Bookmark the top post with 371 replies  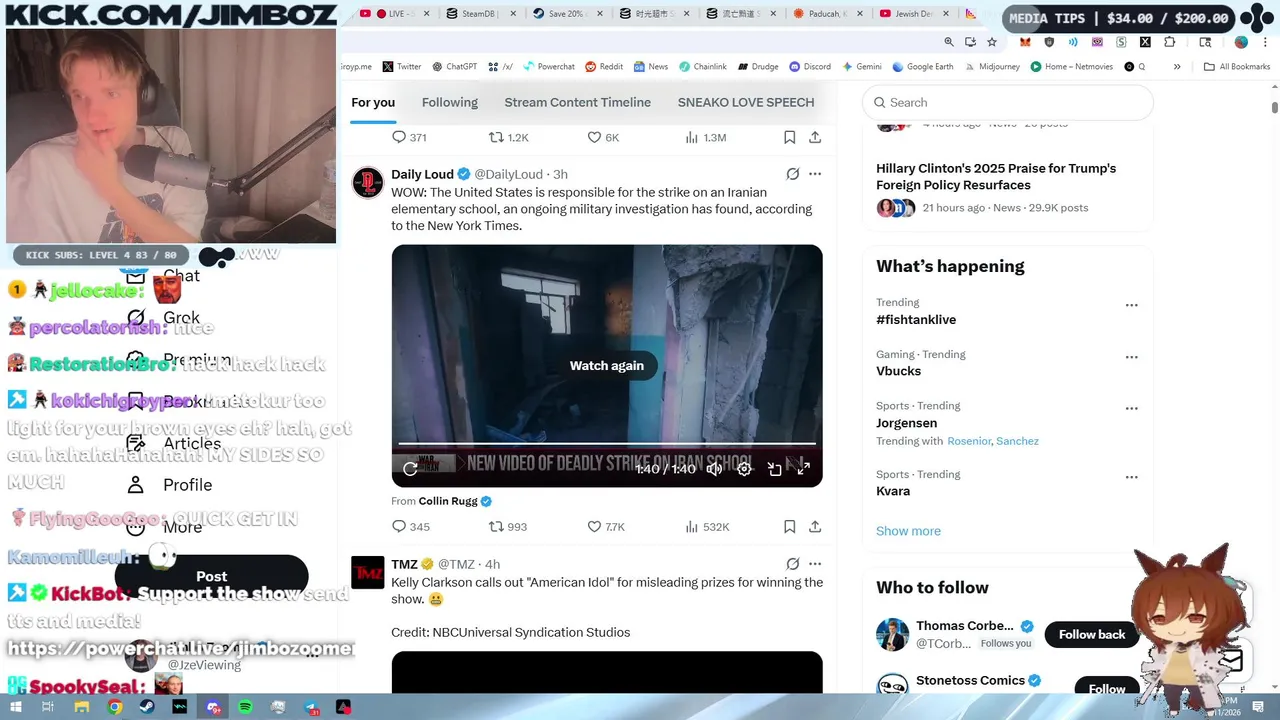click(789, 137)
